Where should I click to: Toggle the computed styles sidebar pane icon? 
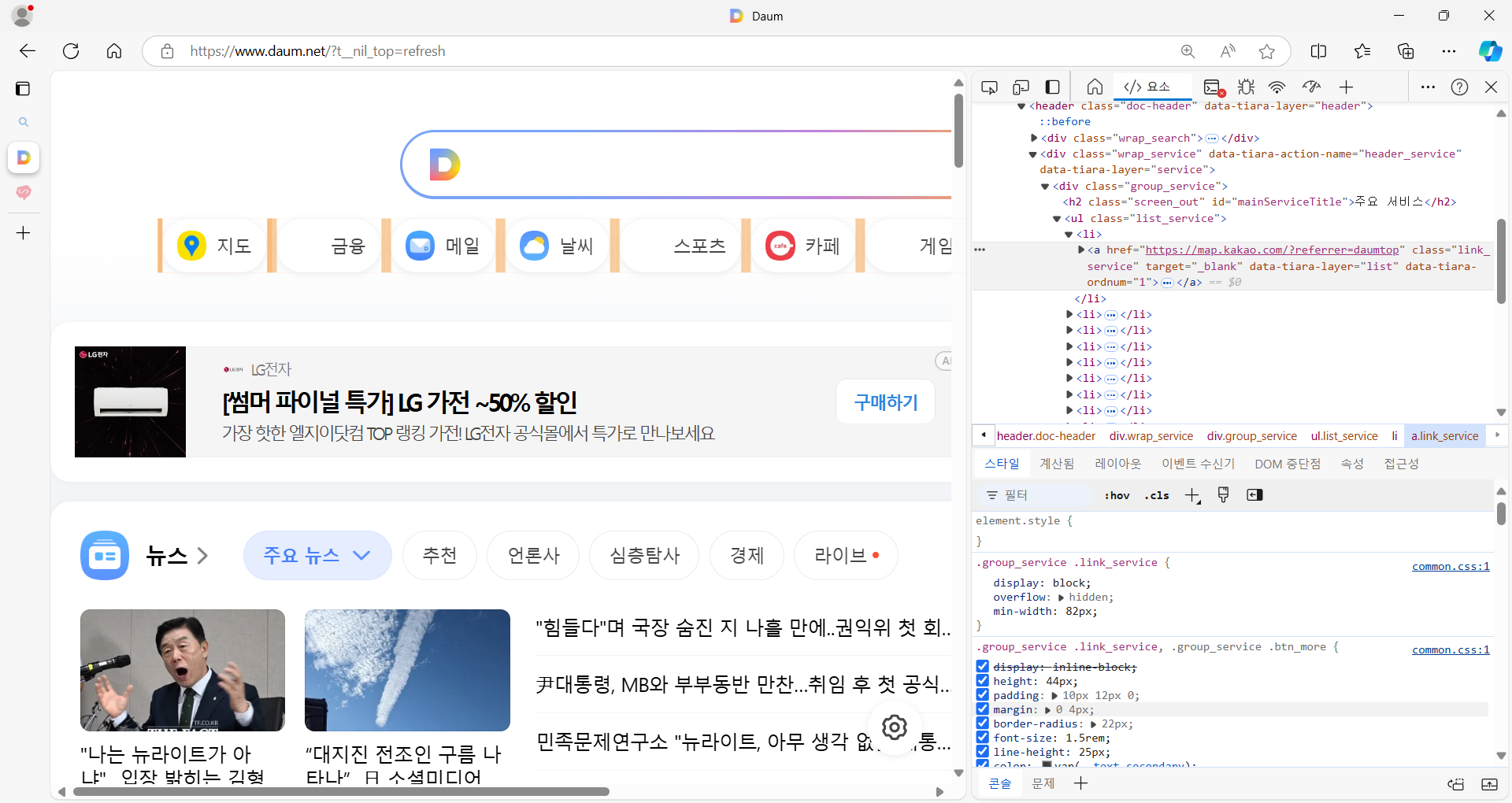click(1254, 494)
